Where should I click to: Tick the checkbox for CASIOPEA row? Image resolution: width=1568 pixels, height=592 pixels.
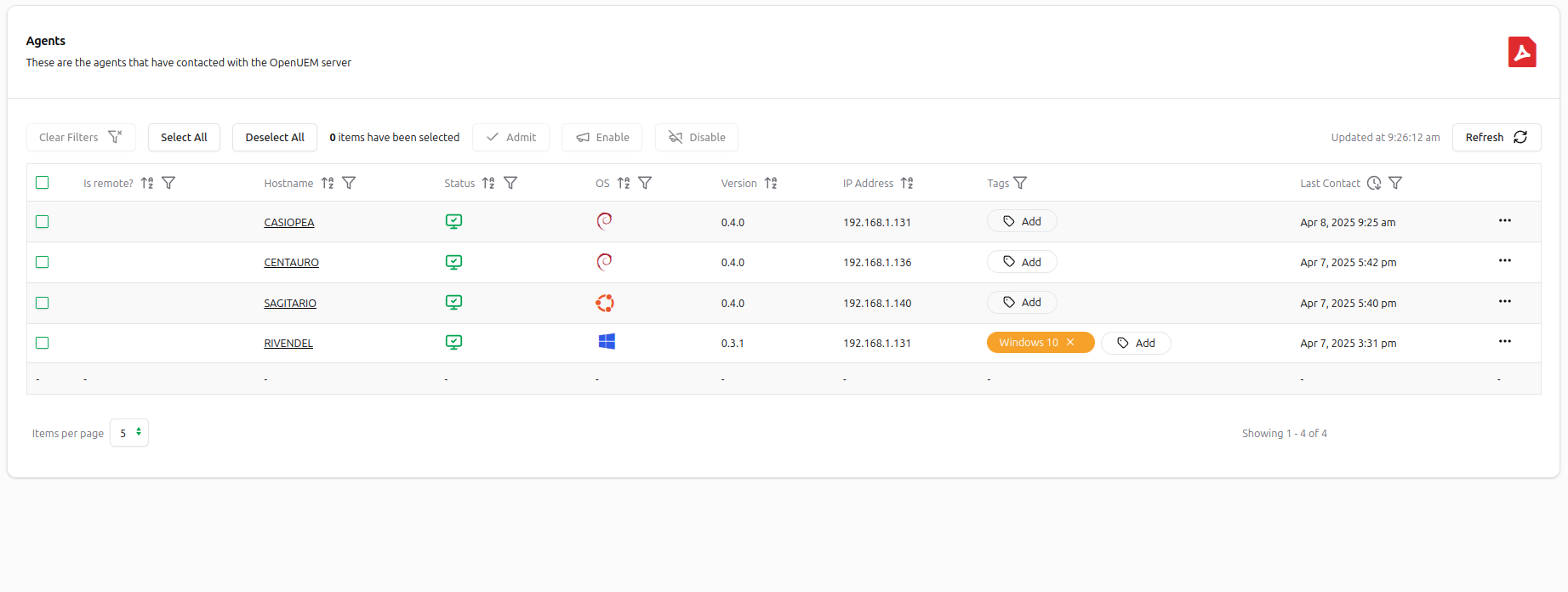43,222
